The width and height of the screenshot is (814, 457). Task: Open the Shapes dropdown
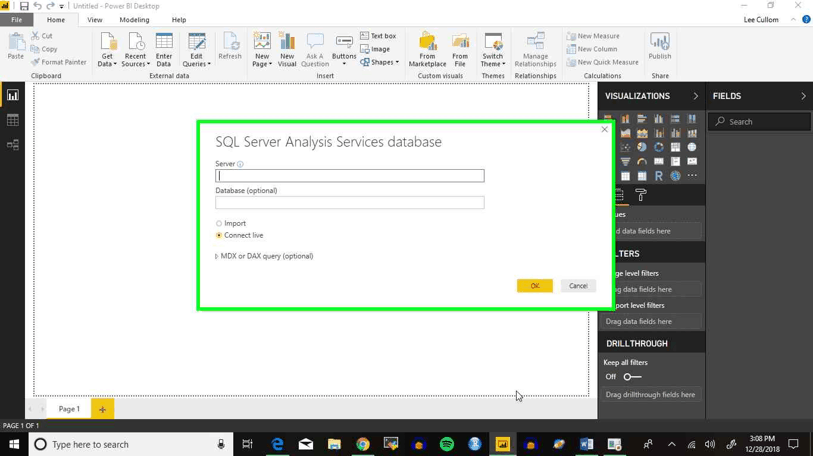pos(379,62)
